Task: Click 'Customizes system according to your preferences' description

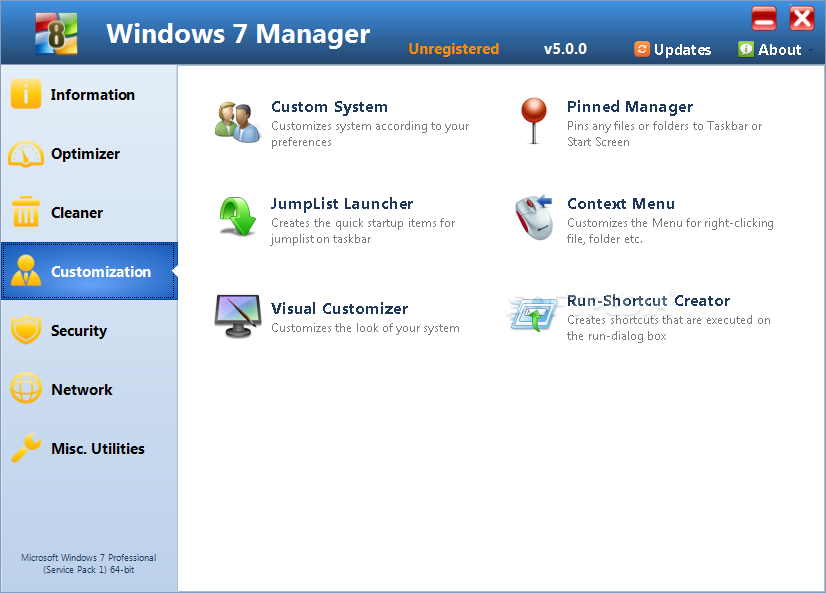Action: click(370, 134)
